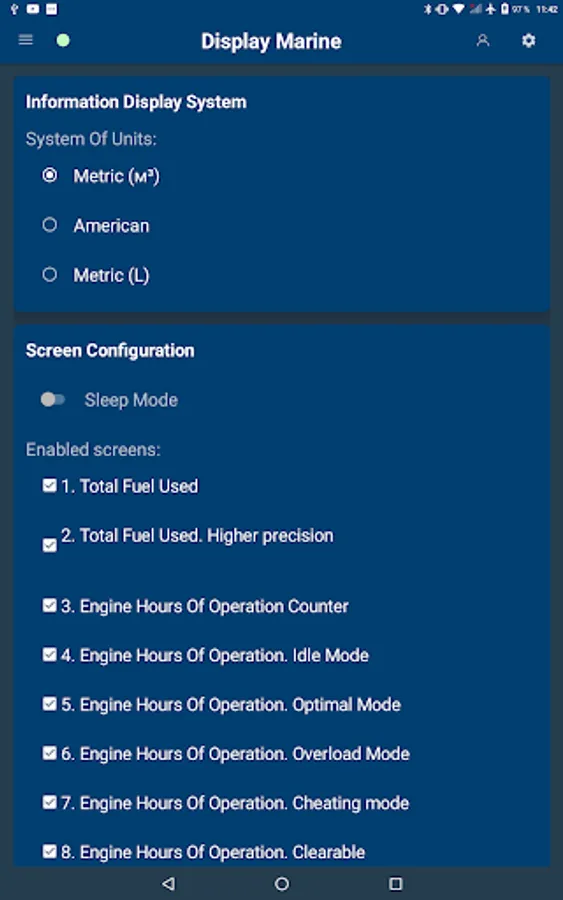Tap the green connection status indicator
Viewport: 563px width, 900px height.
(63, 40)
